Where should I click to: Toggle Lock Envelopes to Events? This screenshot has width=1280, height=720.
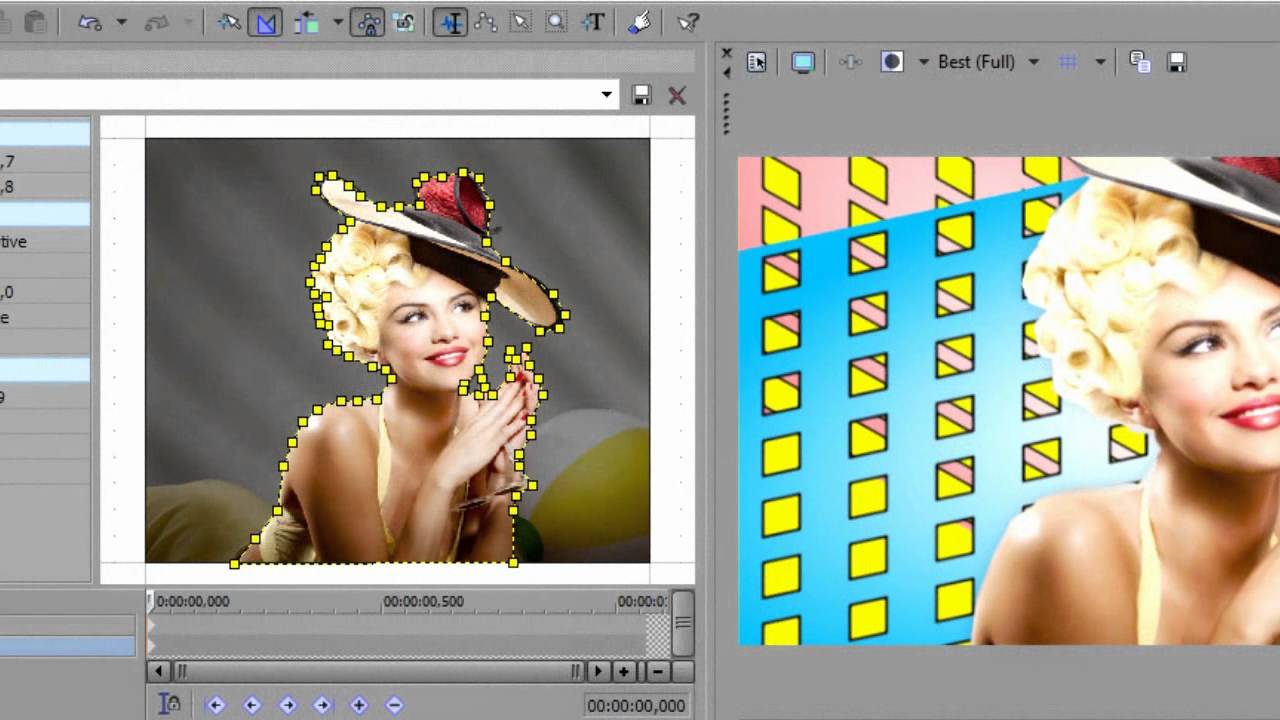pos(368,22)
